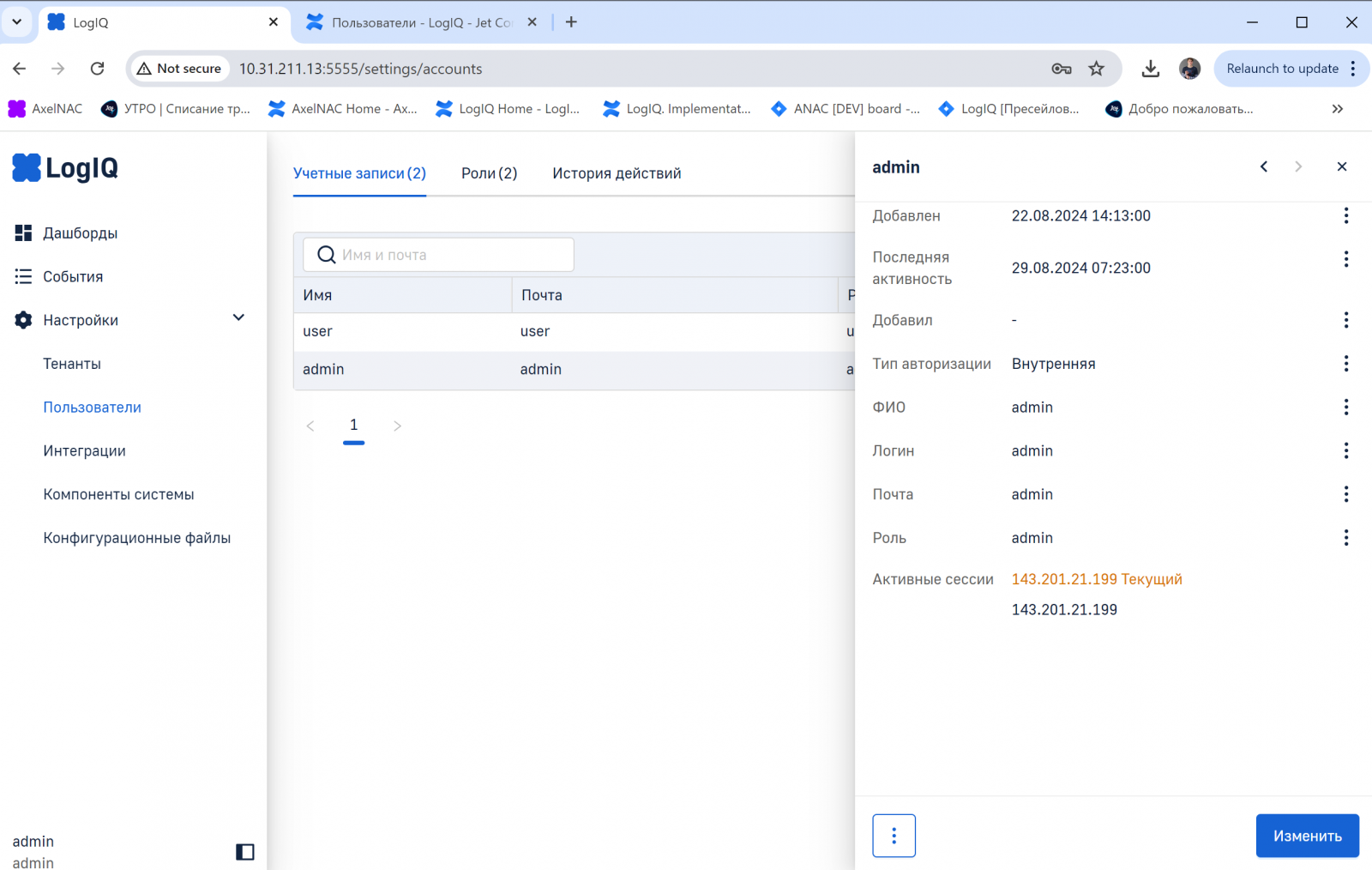Close the admin details panel
This screenshot has width=1372, height=870.
(1342, 166)
